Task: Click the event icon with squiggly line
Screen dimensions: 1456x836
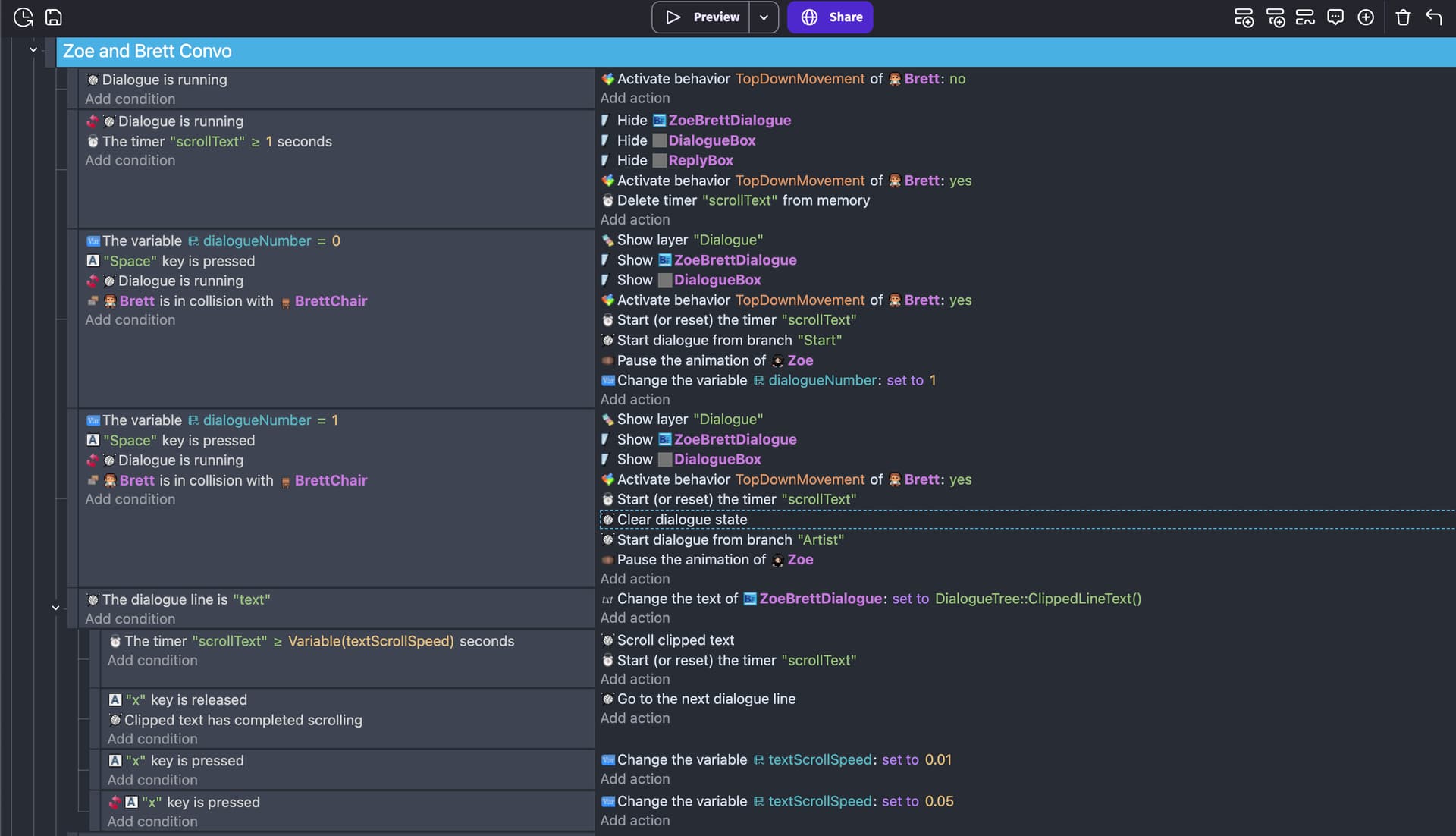Action: 1305,17
